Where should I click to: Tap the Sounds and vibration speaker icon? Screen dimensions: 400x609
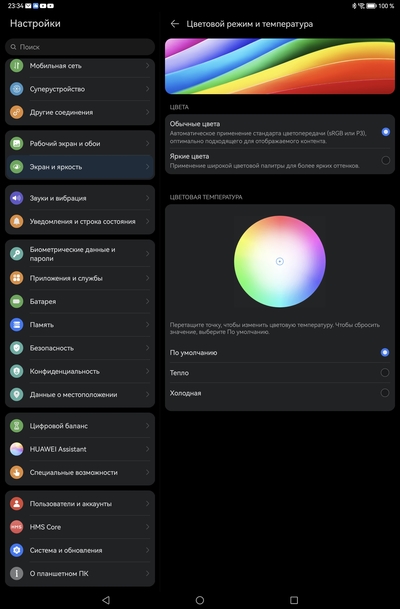(16, 198)
